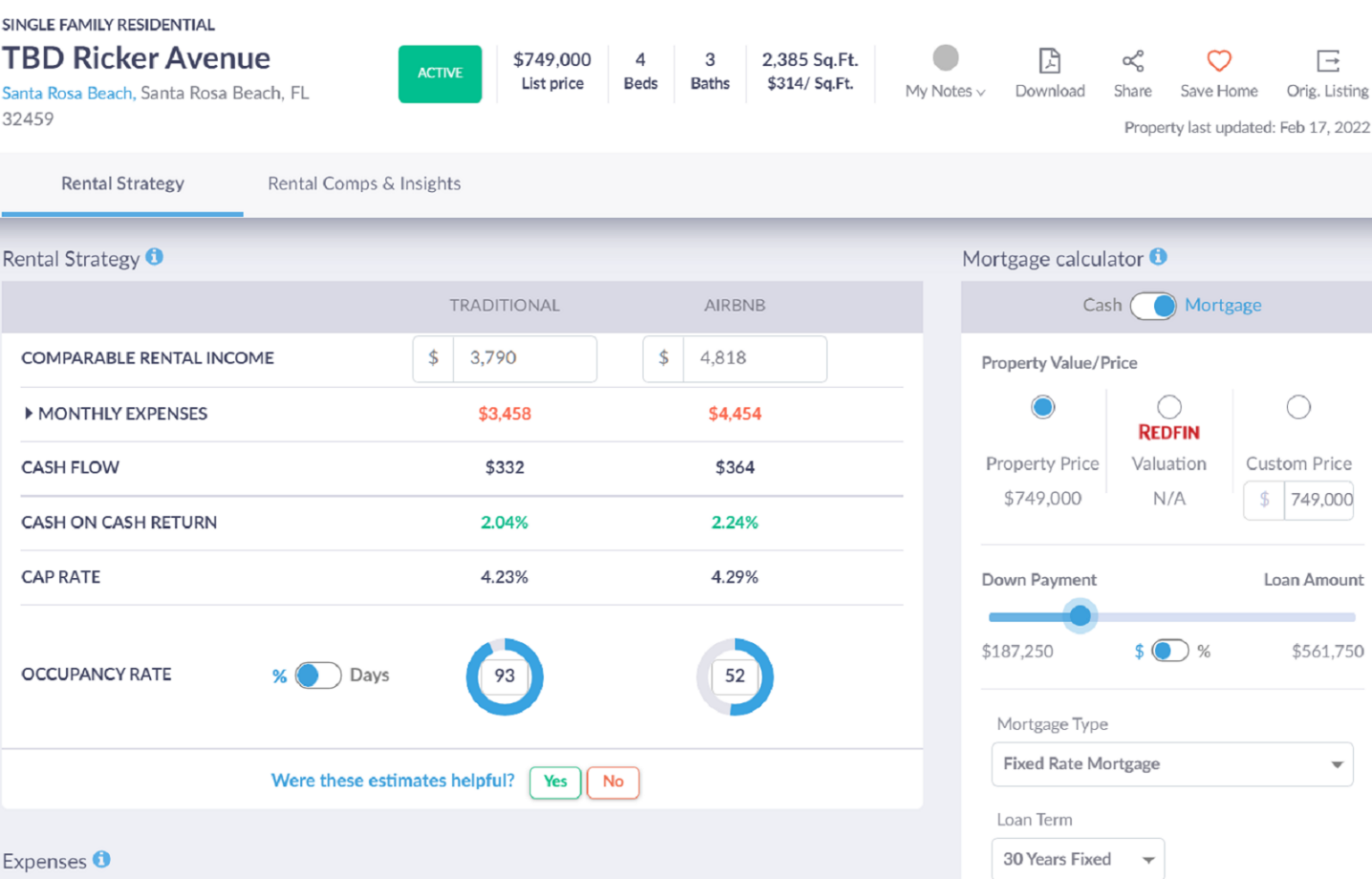Click the Rental Strategy info icon
Screen dimensions: 1372x879
[155, 257]
